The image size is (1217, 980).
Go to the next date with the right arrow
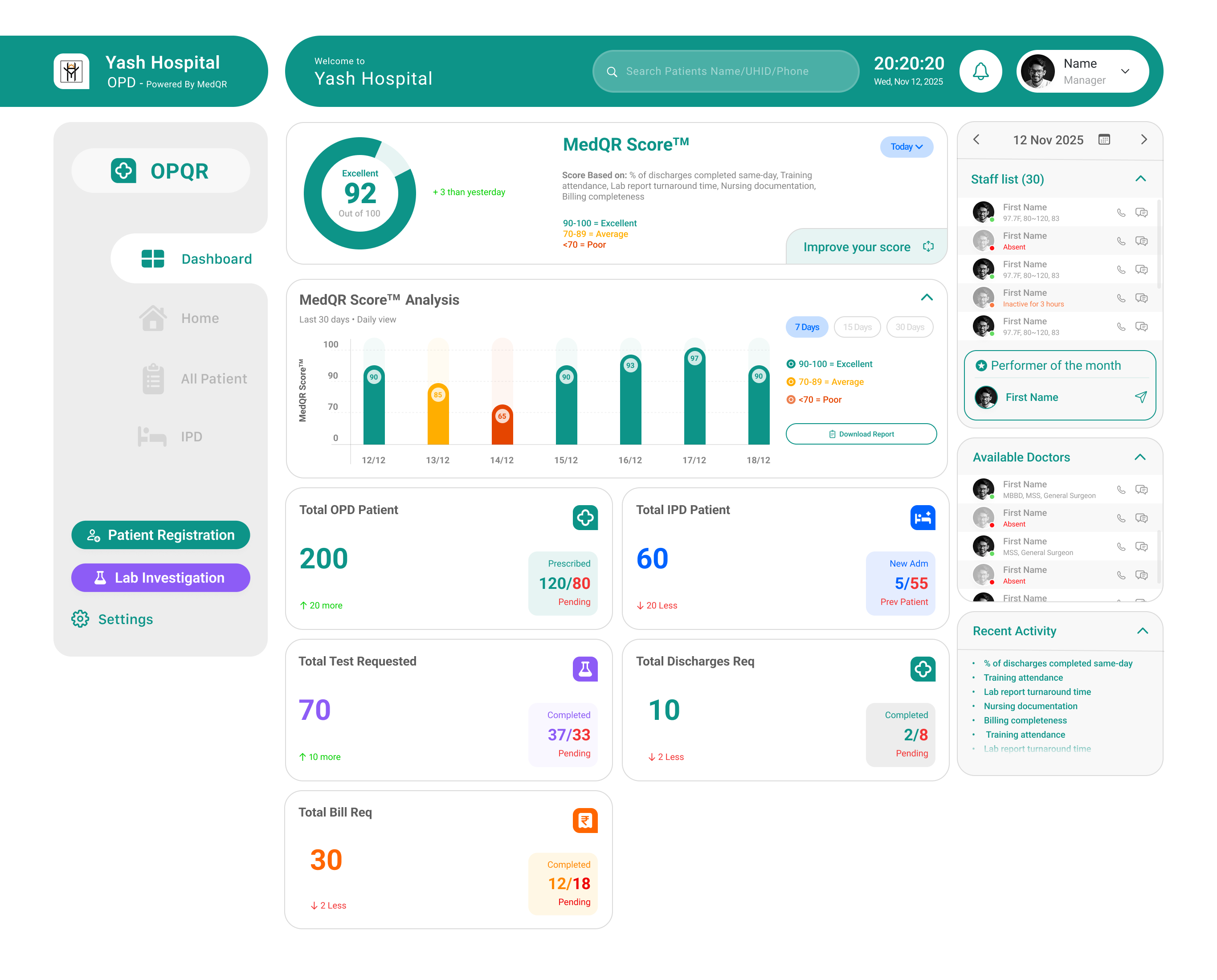click(x=1143, y=139)
